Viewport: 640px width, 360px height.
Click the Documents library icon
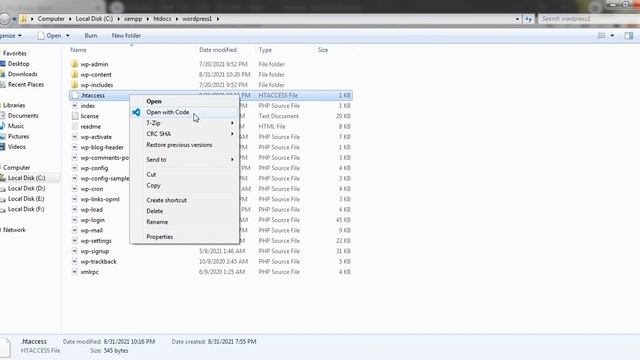click(3, 116)
